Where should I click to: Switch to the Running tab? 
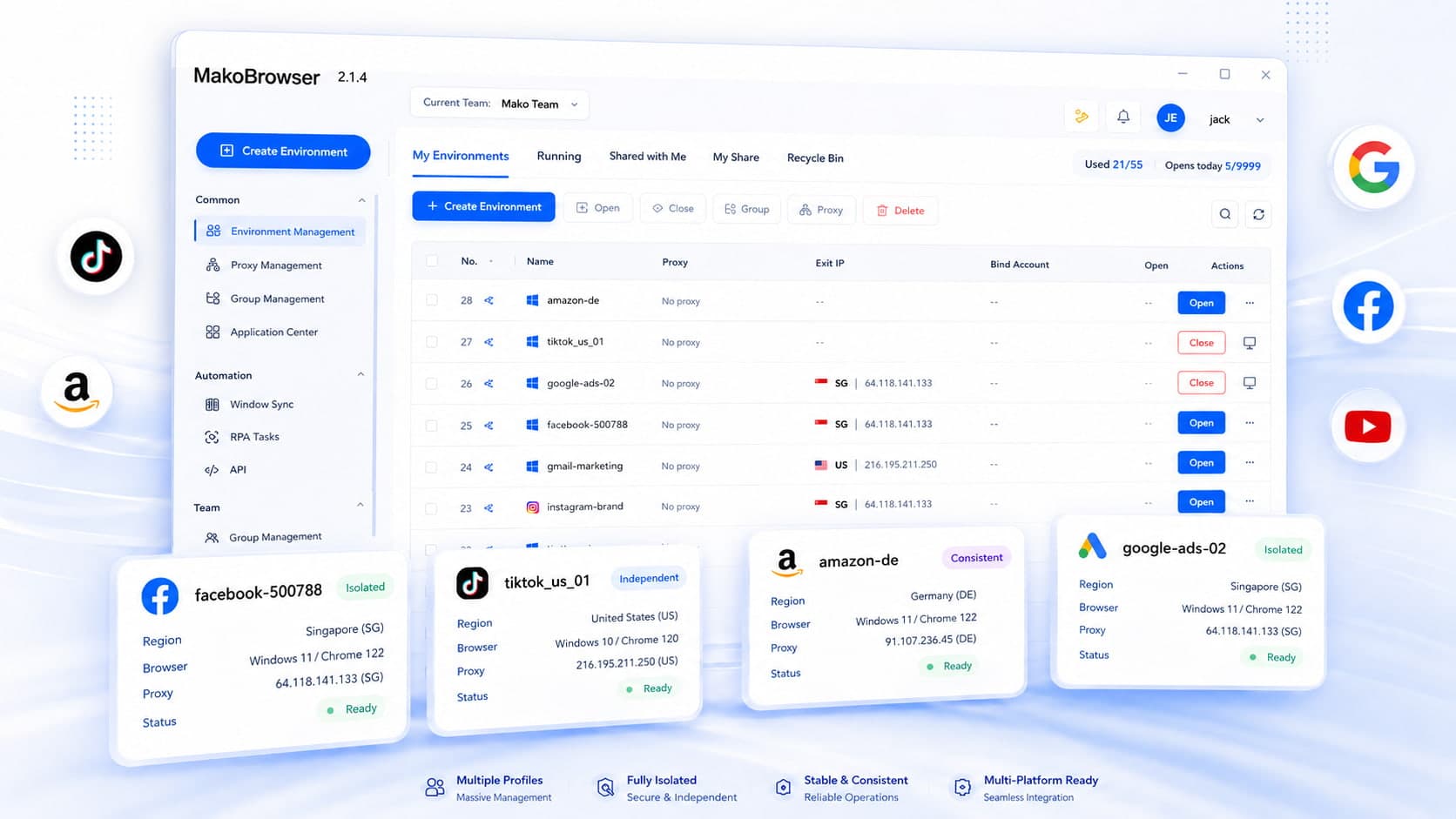(559, 157)
